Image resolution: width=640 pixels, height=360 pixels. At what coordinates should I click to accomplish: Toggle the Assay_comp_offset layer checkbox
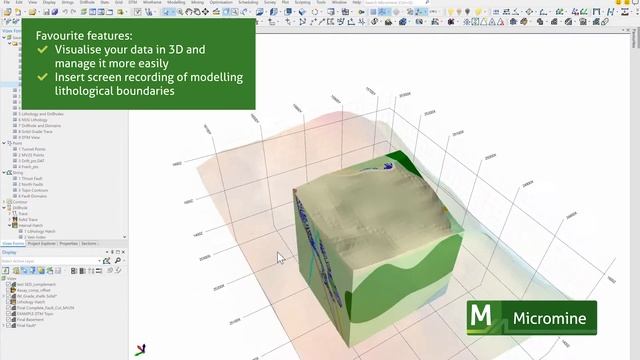8,290
